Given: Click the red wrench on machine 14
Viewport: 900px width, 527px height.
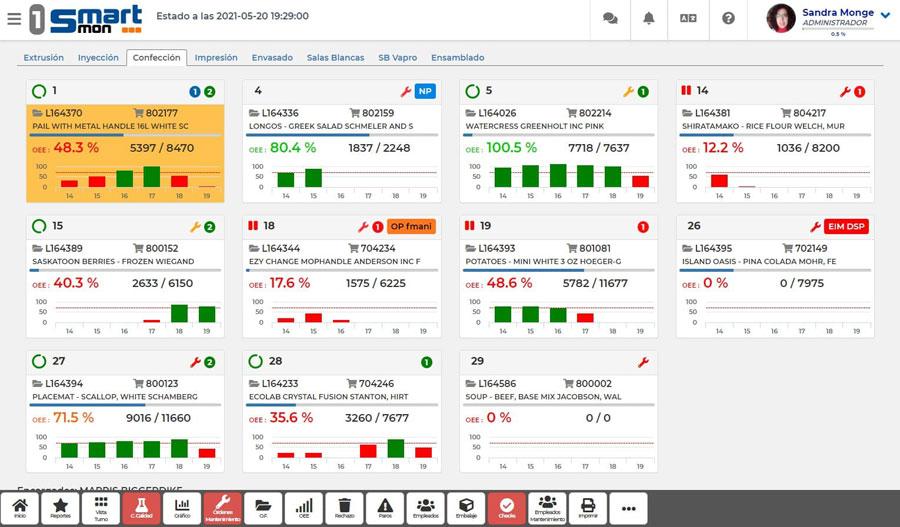Looking at the screenshot, I should (x=845, y=91).
